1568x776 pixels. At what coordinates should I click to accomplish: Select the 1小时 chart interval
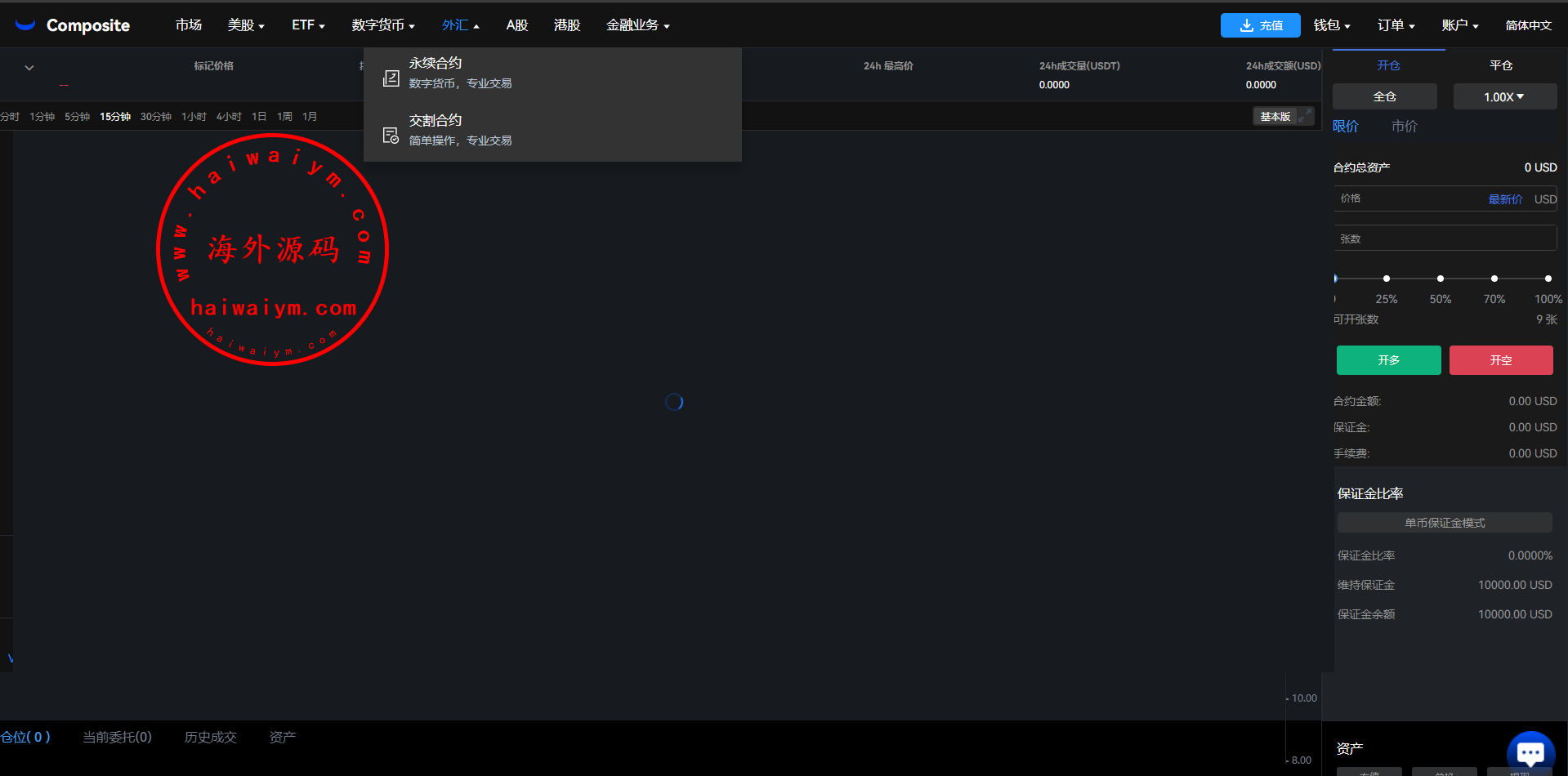click(194, 117)
